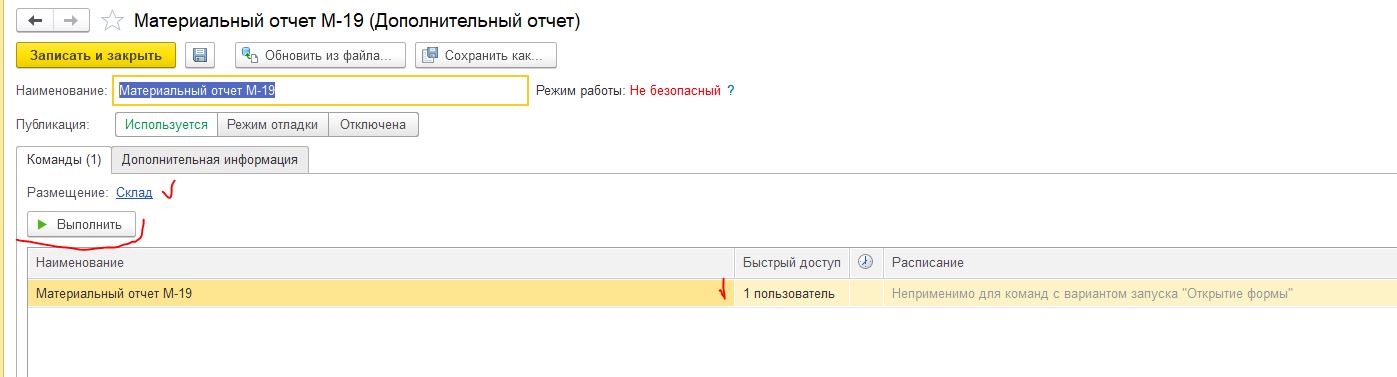1397x377 pixels.
Task: Switch to Дополнительная информация tab
Action: pos(211,159)
